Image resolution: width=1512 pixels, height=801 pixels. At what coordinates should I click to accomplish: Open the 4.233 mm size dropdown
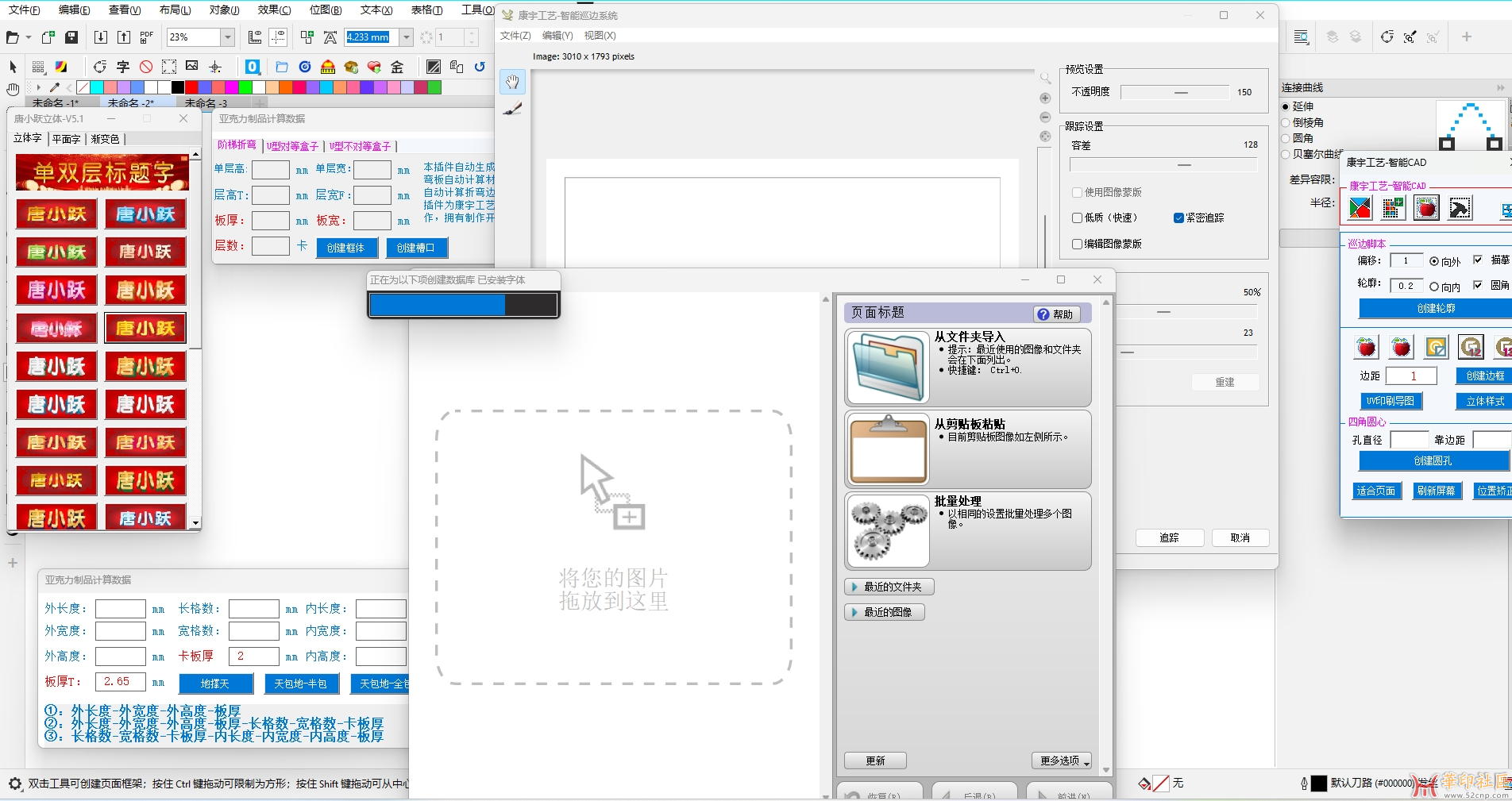(407, 37)
